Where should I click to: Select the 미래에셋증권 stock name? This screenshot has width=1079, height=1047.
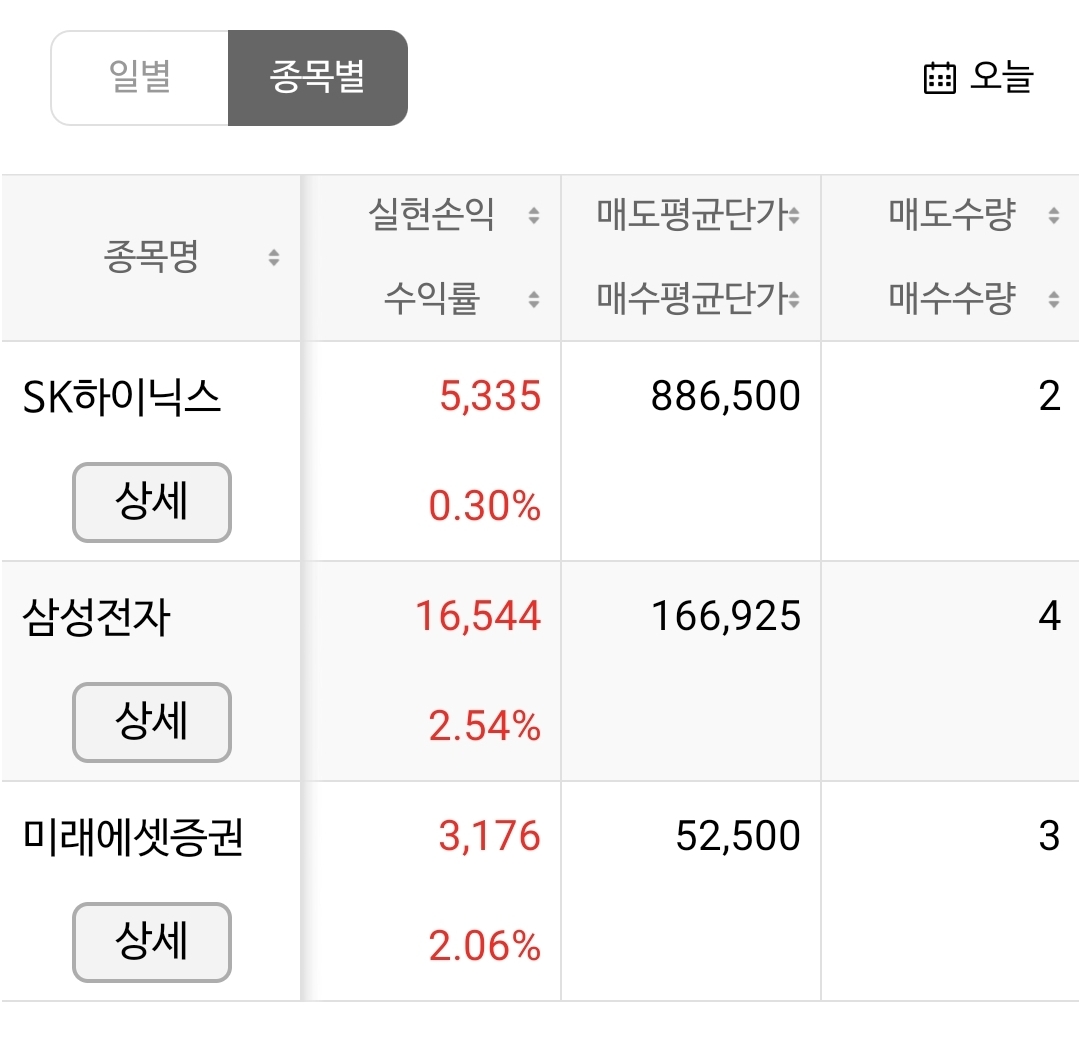[133, 837]
